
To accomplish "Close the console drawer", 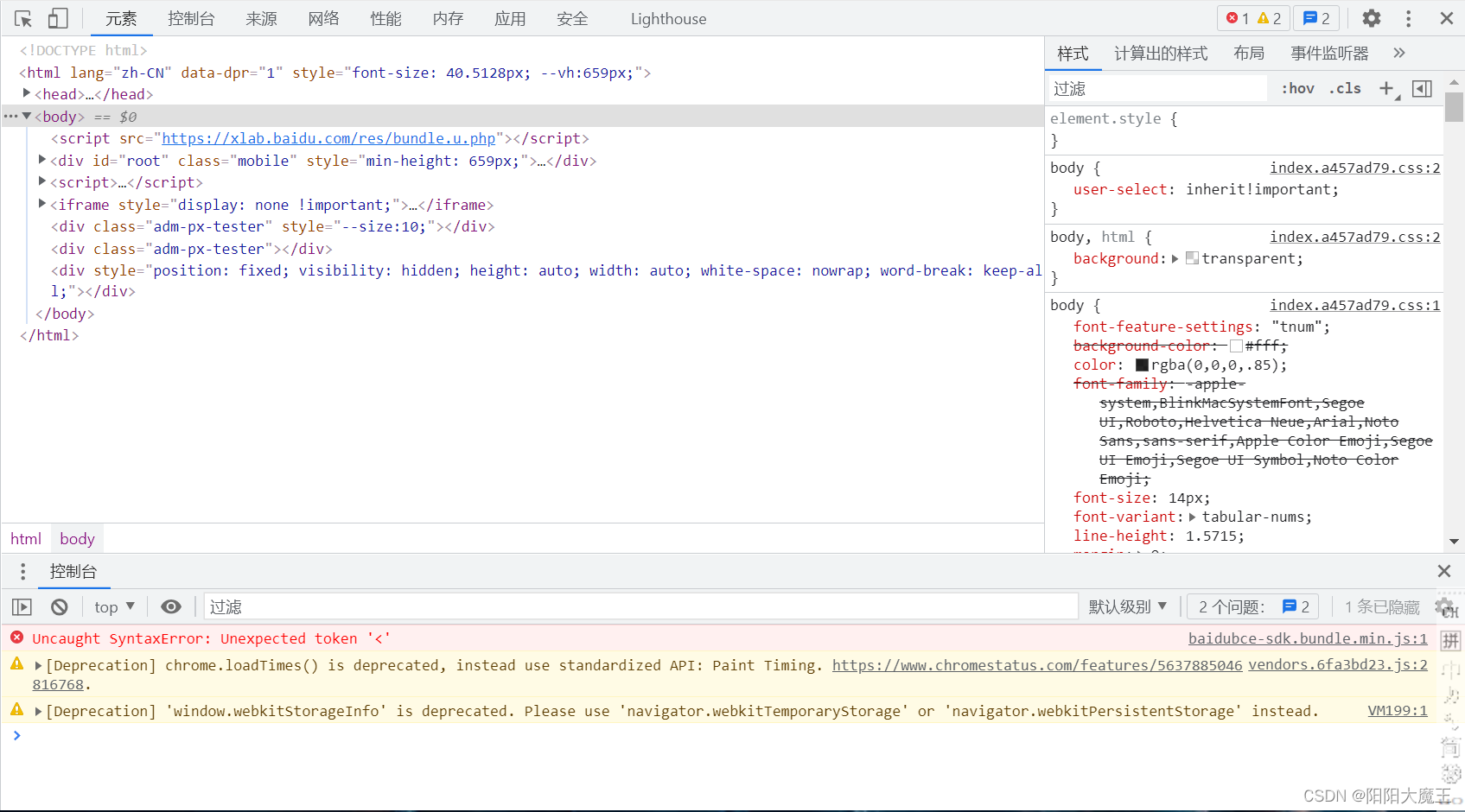I will [1443, 571].
